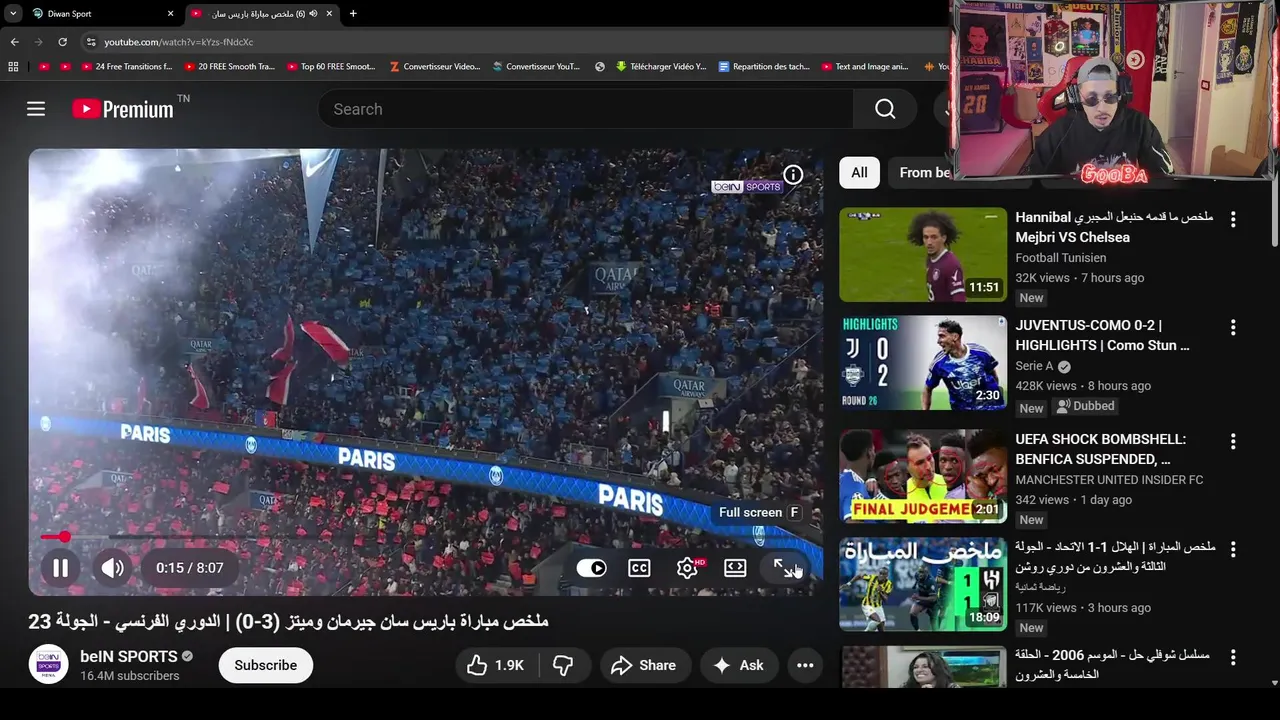Show video info card icon
Image resolution: width=1280 pixels, height=720 pixels.
click(x=793, y=175)
